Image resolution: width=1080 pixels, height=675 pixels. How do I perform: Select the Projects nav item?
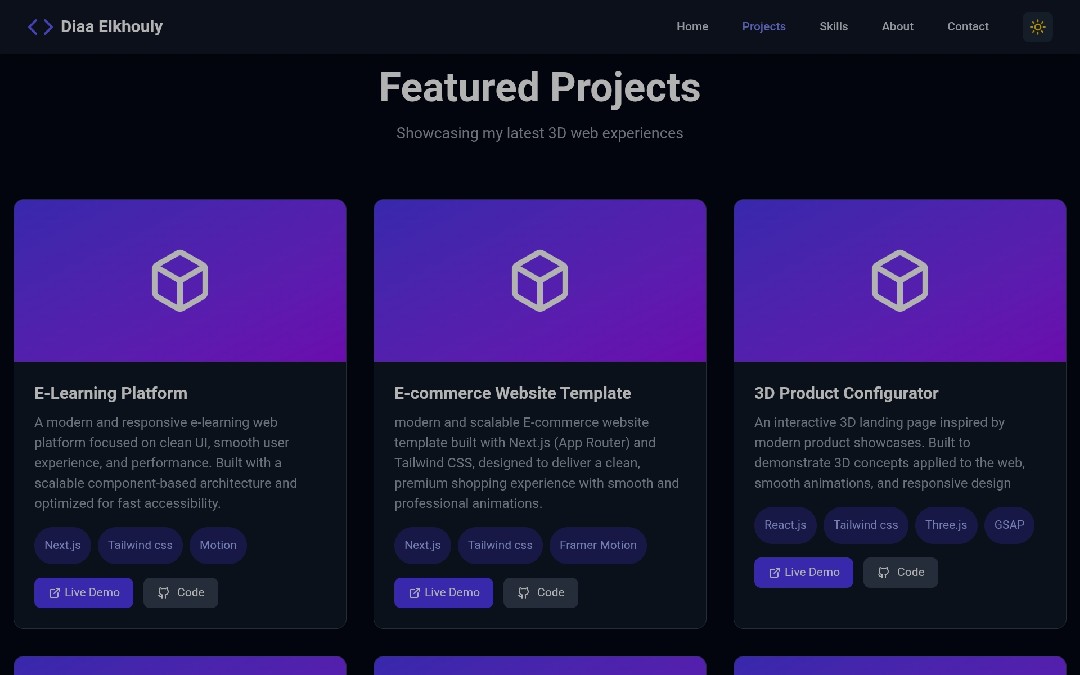(x=763, y=27)
